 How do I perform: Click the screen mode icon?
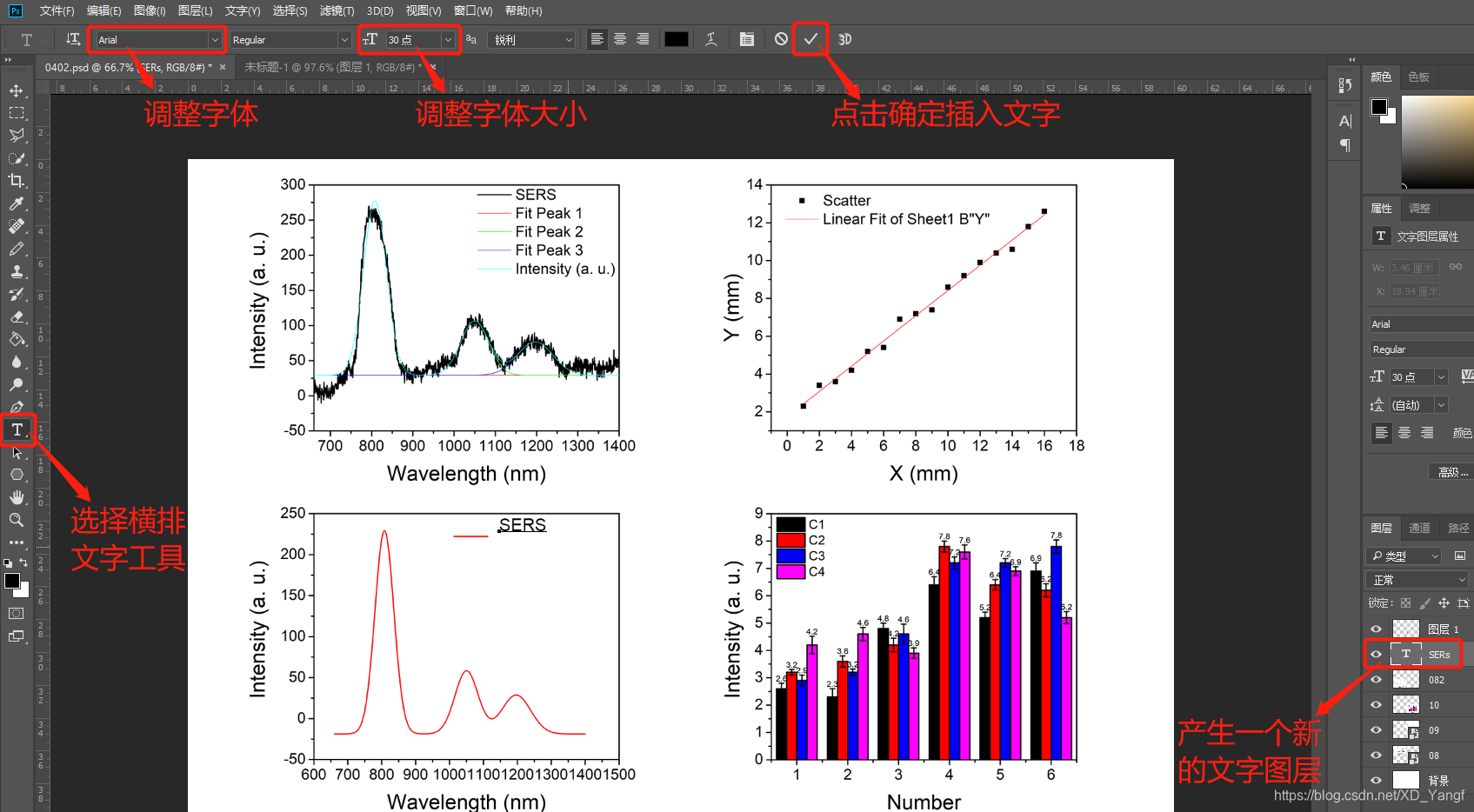17,636
